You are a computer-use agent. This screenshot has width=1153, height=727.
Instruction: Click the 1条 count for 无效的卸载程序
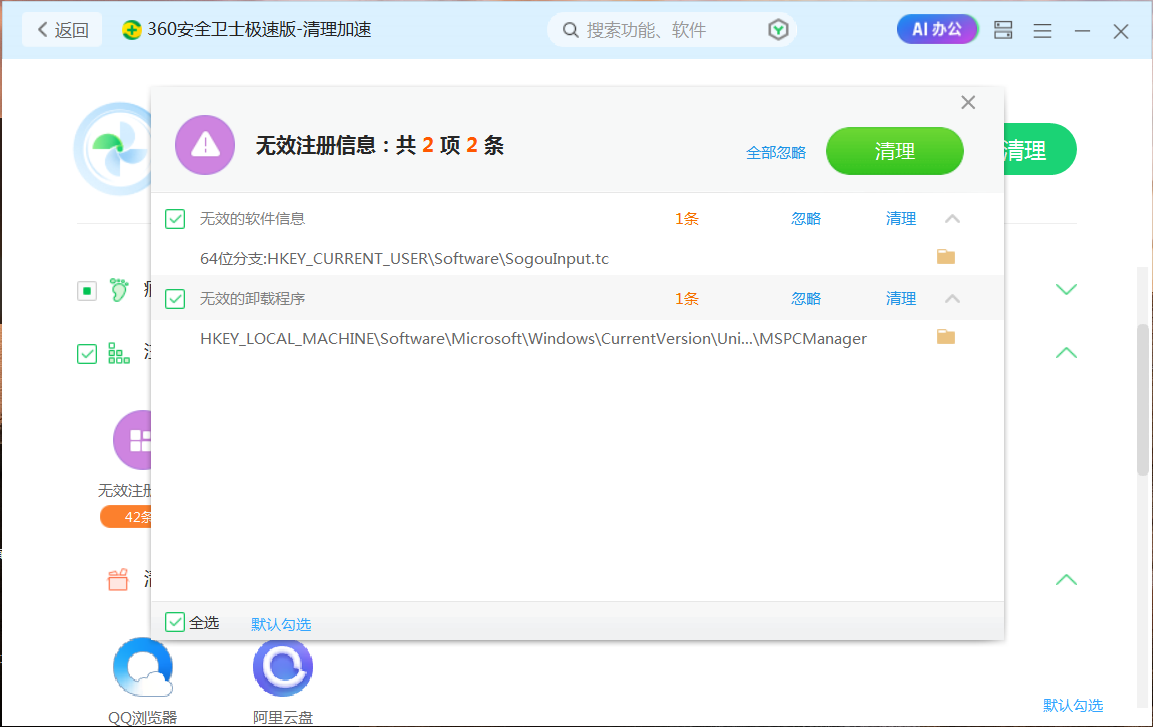[687, 299]
